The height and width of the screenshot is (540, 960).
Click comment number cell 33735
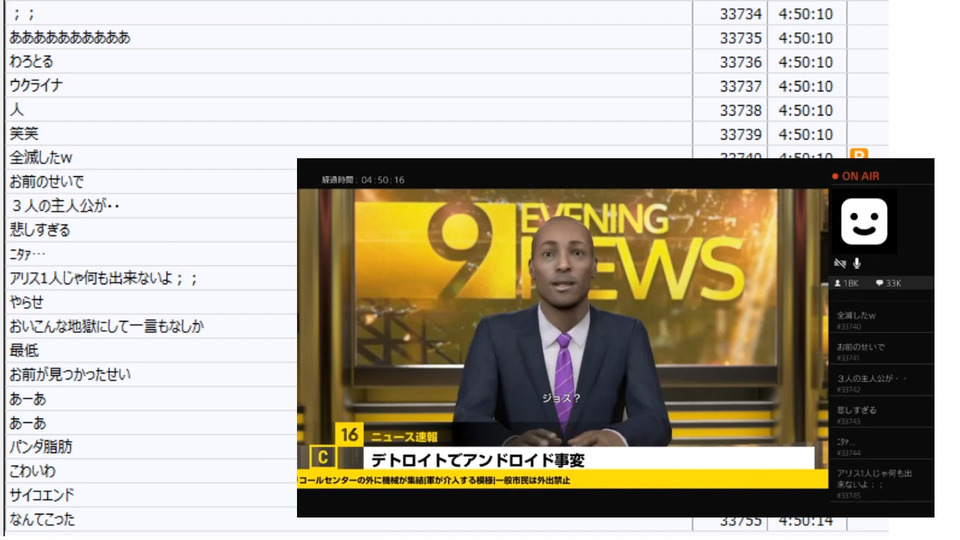point(730,37)
